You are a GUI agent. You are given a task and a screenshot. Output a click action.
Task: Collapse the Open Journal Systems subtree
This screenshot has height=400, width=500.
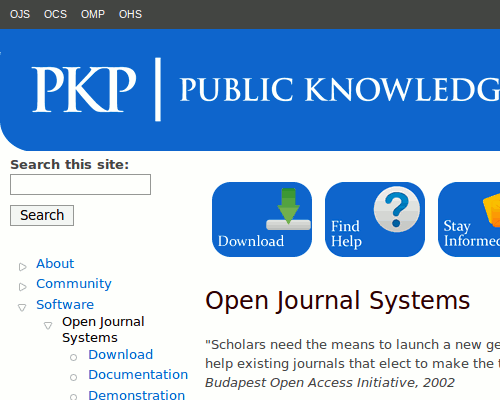click(48, 325)
